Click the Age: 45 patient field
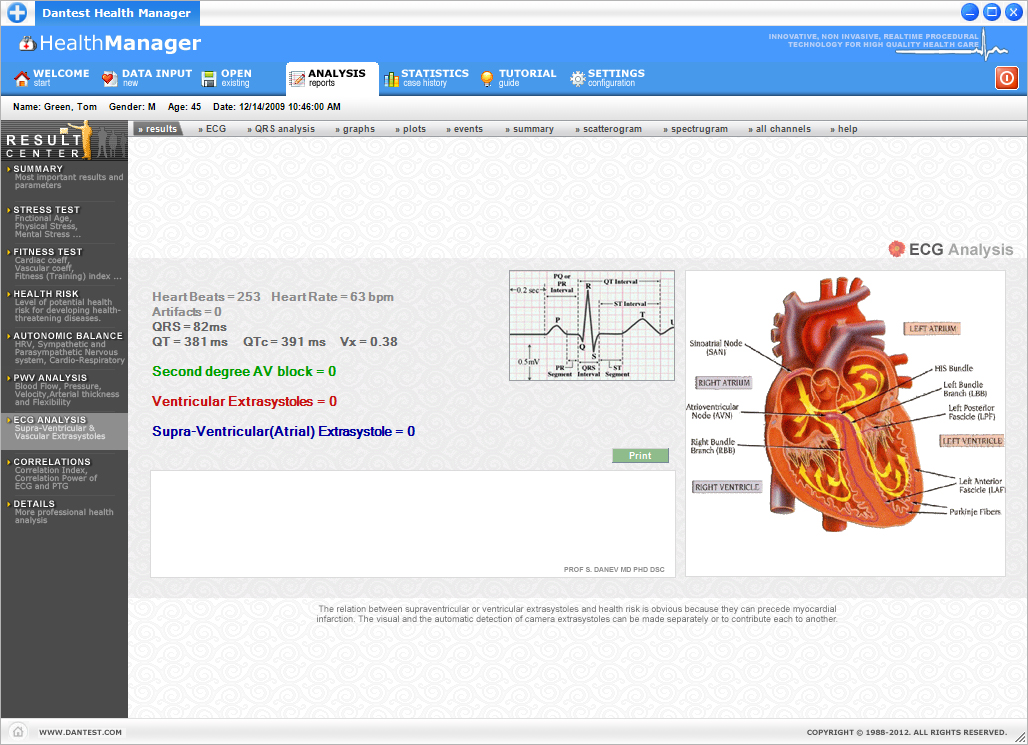Viewport: 1028px width, 745px height. [184, 107]
